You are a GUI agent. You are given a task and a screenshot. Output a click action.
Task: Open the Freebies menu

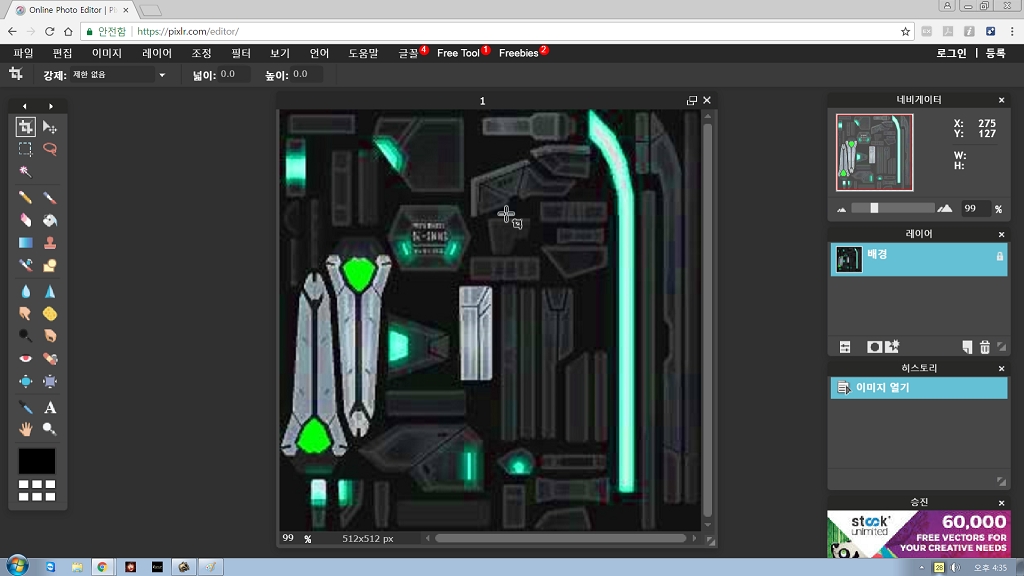519,53
